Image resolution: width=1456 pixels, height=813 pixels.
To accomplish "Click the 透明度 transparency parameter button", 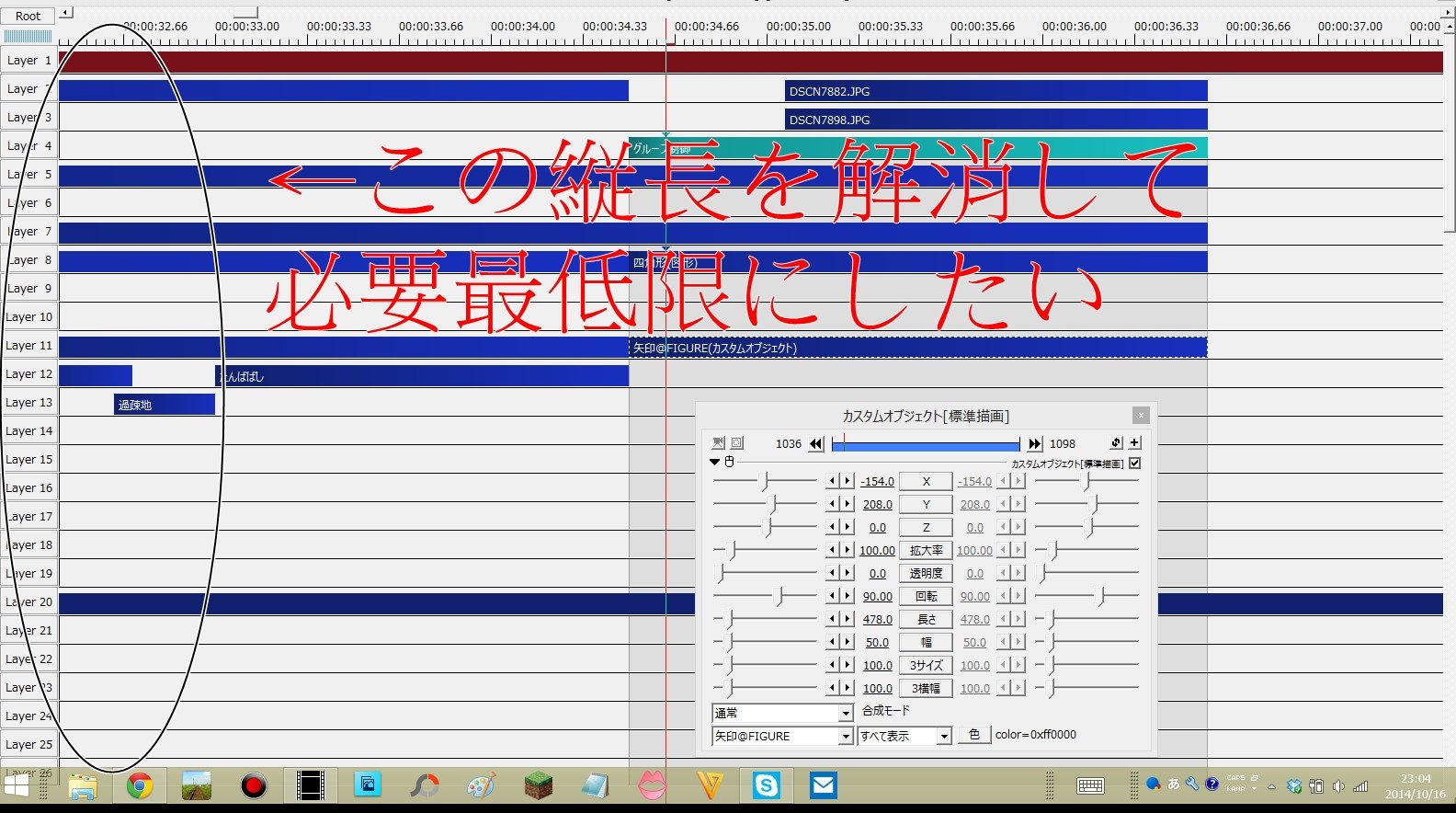I will pyautogui.click(x=926, y=573).
